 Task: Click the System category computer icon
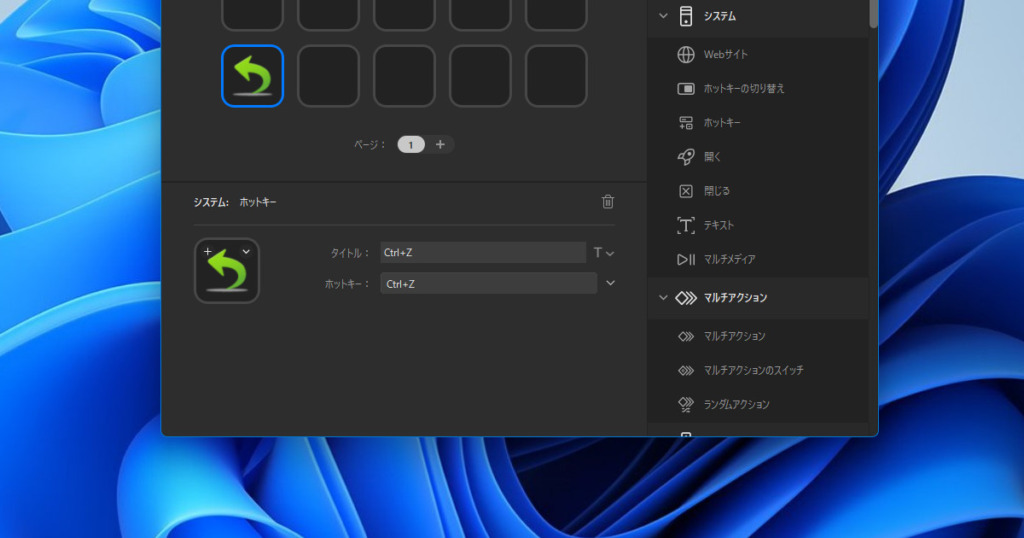pyautogui.click(x=685, y=16)
